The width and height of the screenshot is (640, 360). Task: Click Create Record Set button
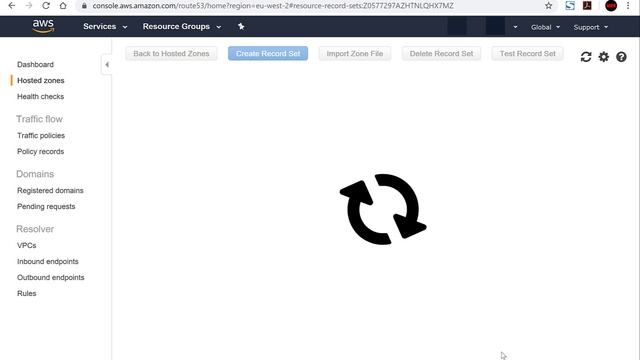point(268,53)
